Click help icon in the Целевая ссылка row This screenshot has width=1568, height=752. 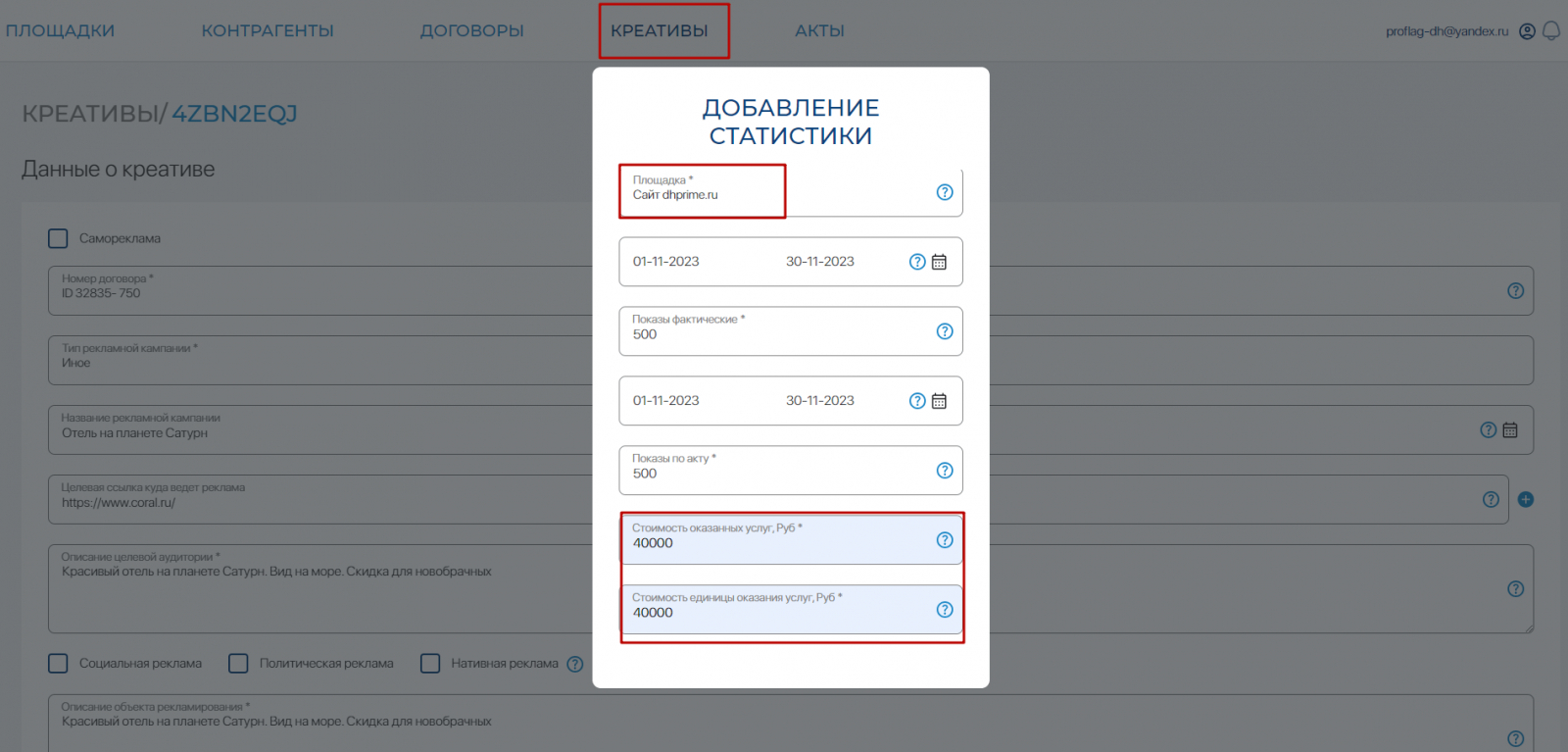tap(1492, 500)
